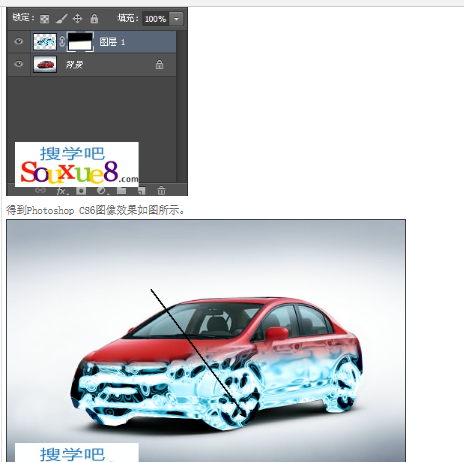Select the 背景 layer thumbnail
This screenshot has height=462, width=464.
[x=45, y=64]
